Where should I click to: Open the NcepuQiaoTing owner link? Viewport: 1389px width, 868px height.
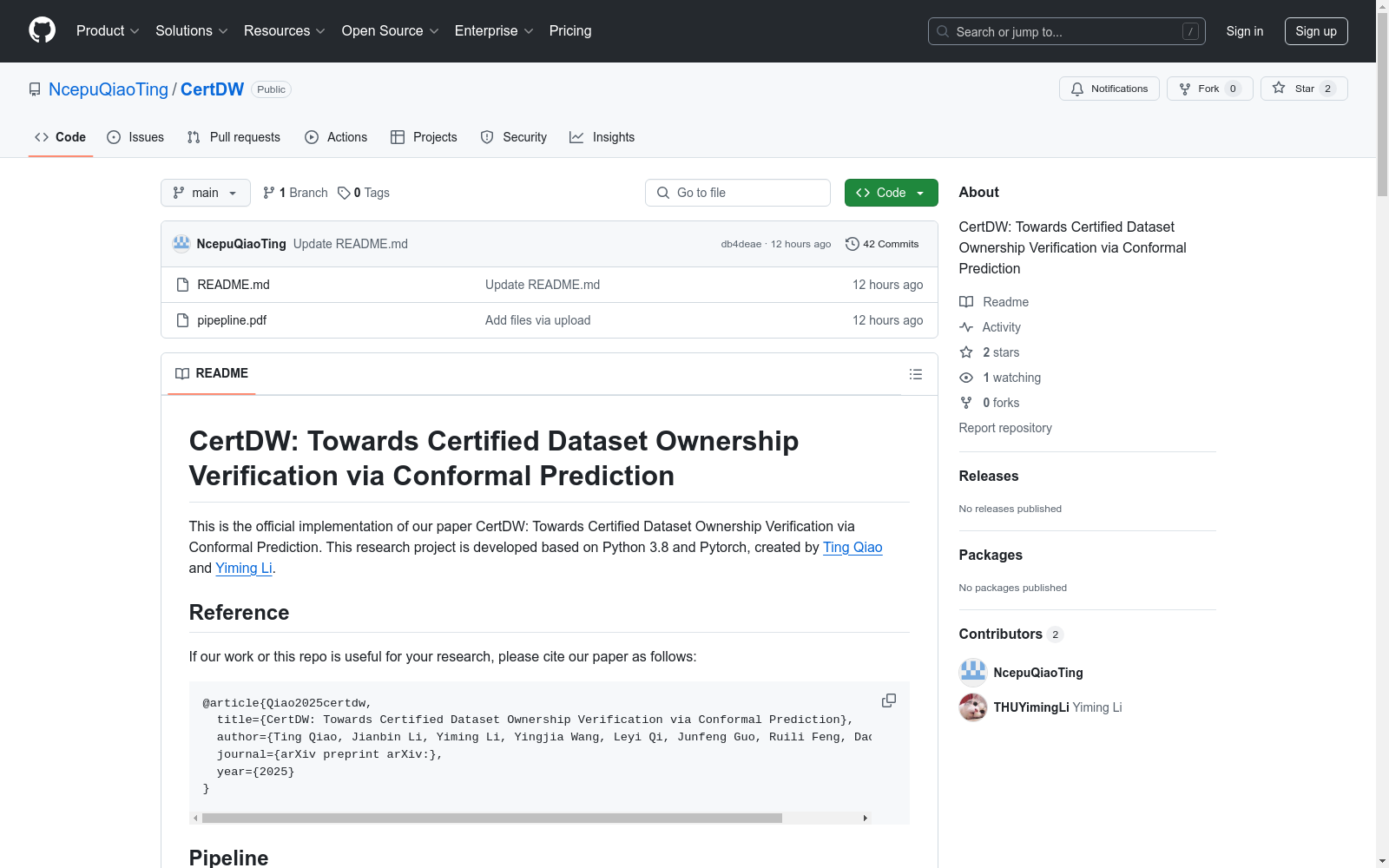(x=109, y=89)
